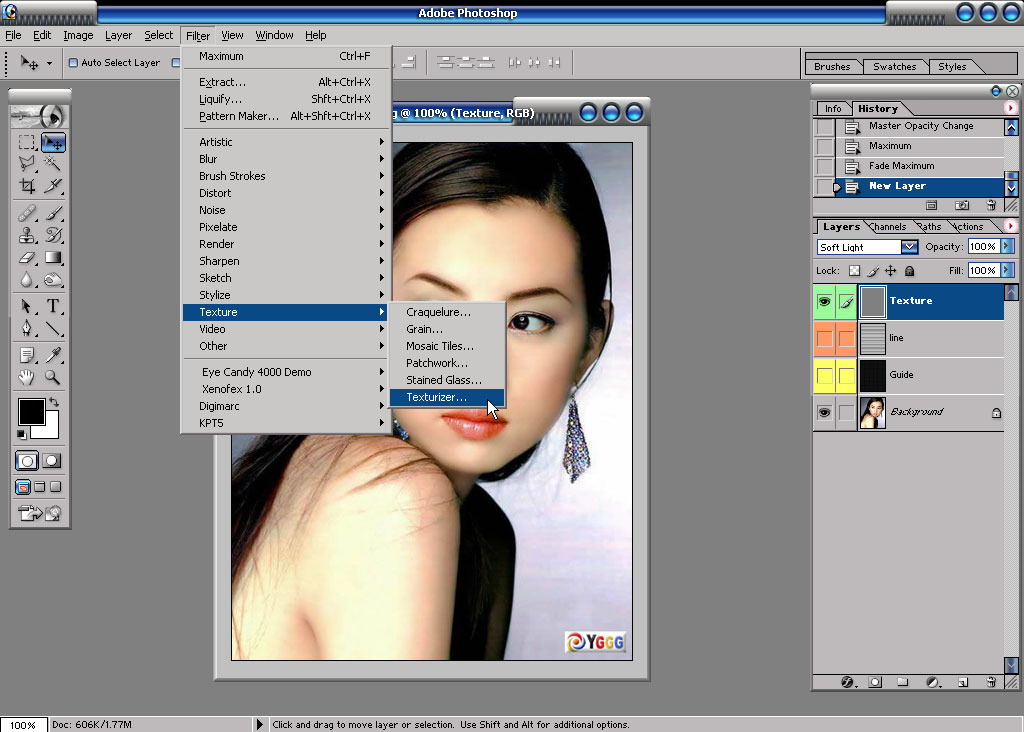Select the Path Selection tool
This screenshot has width=1024, height=732.
coord(27,306)
